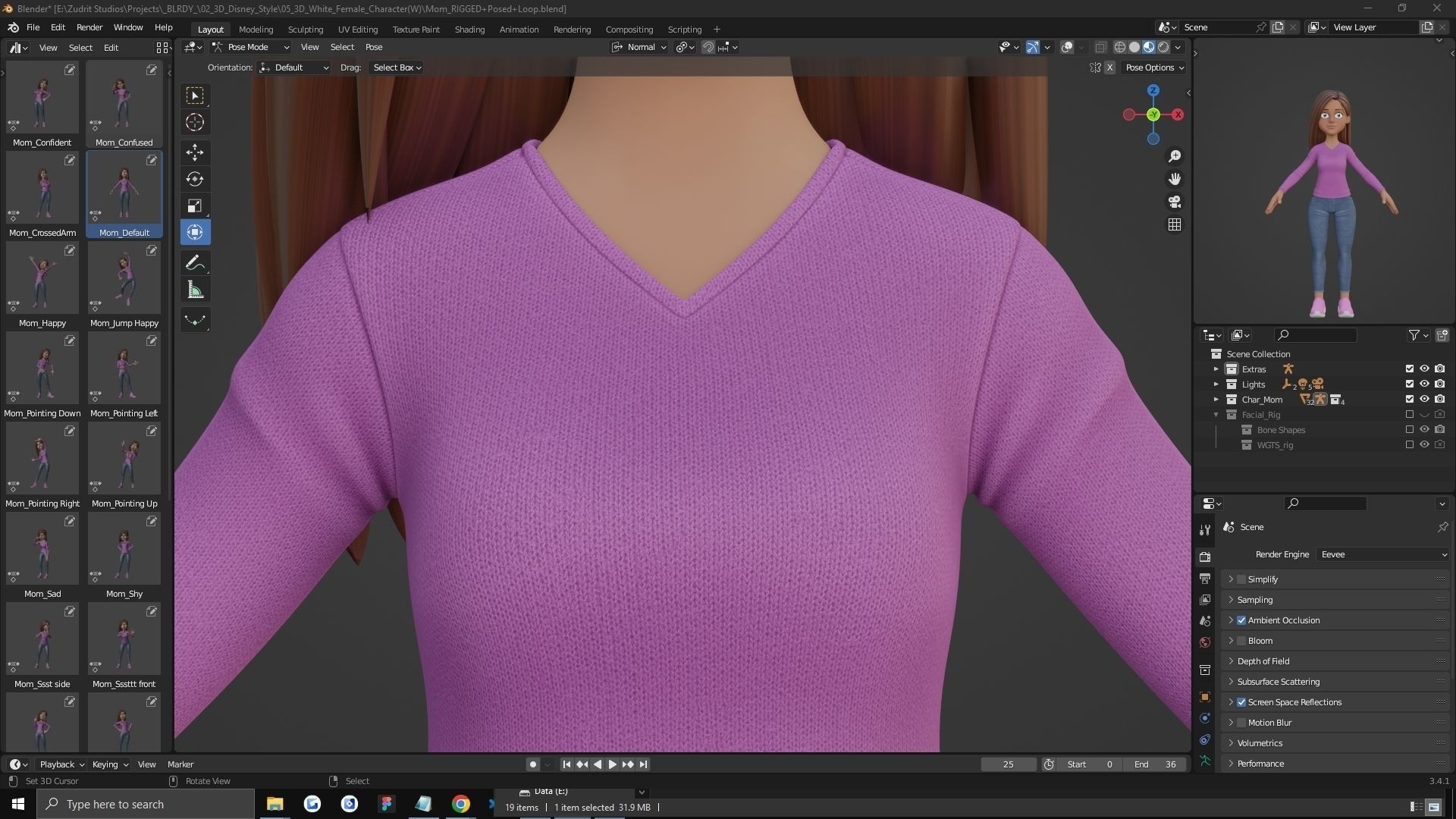Screen dimensions: 1456x819
Task: Click the zoom view magnifier icon
Action: click(1175, 156)
